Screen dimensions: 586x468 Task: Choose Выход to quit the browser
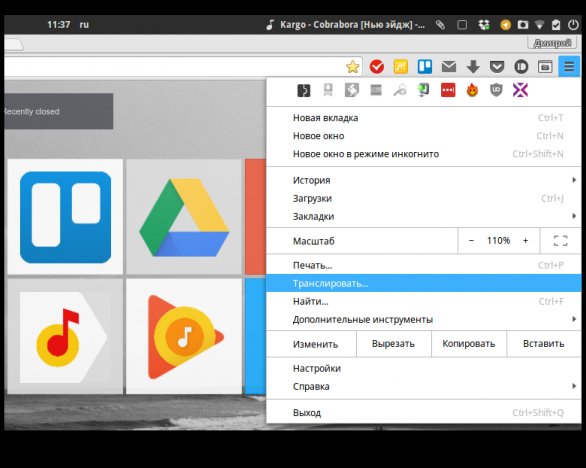click(x=424, y=413)
